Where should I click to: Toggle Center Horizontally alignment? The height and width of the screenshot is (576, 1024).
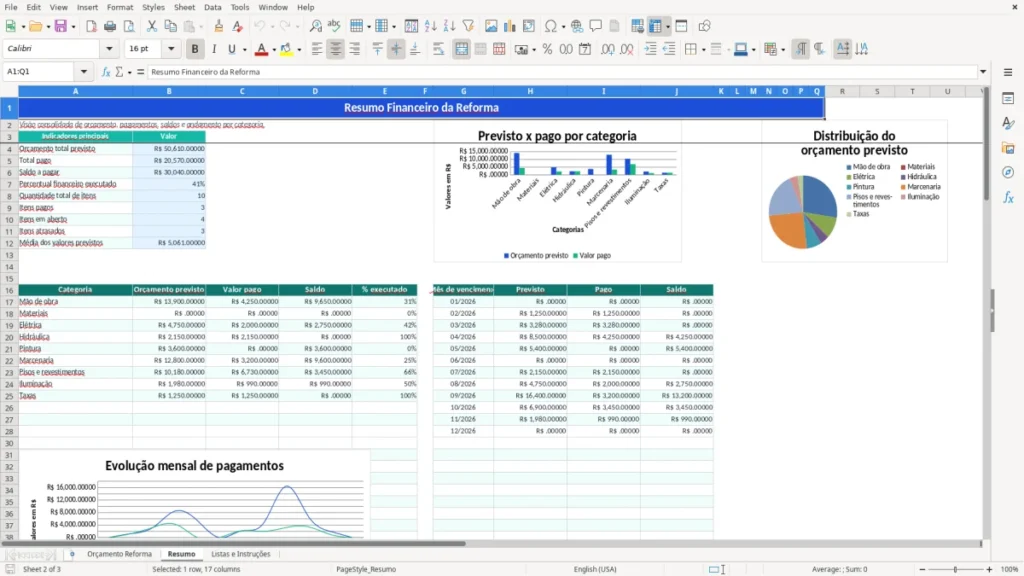click(x=336, y=49)
